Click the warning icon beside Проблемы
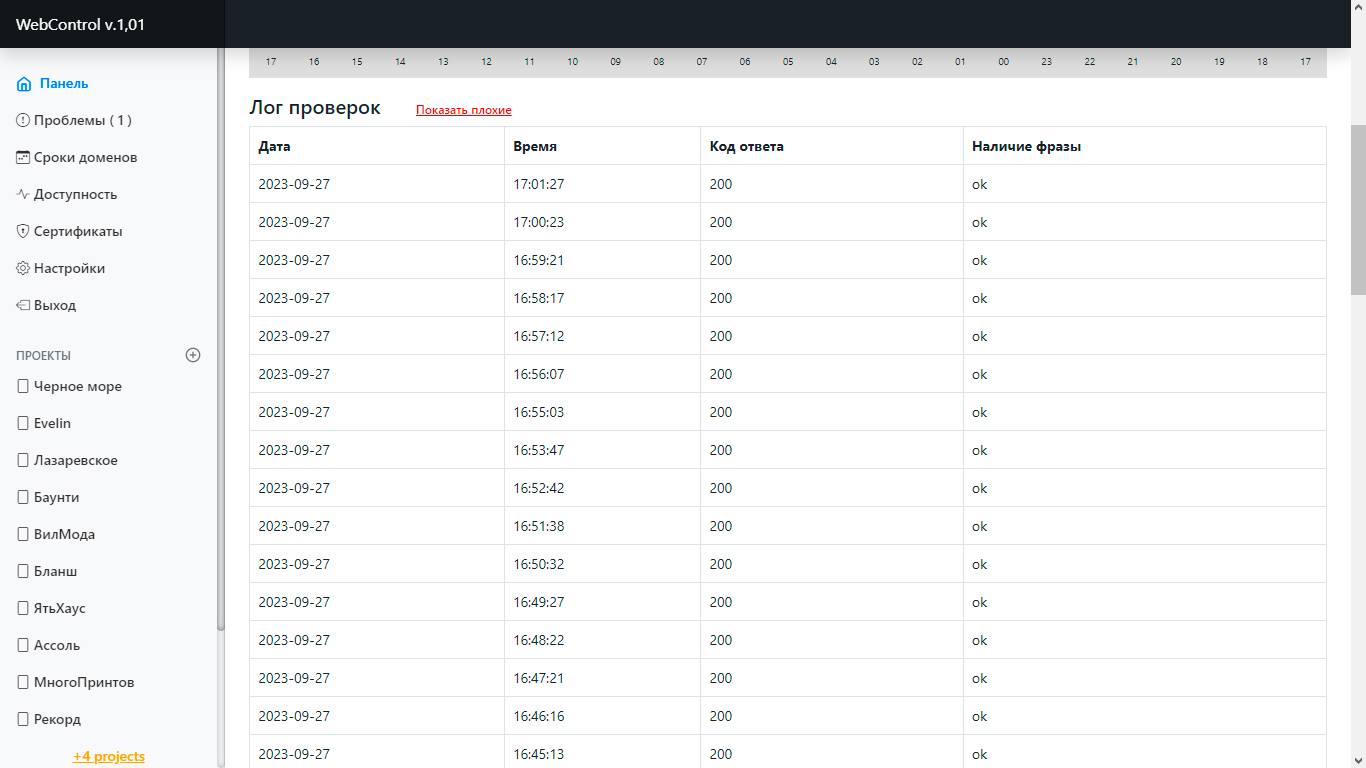Image resolution: width=1366 pixels, height=768 pixels. (23, 121)
